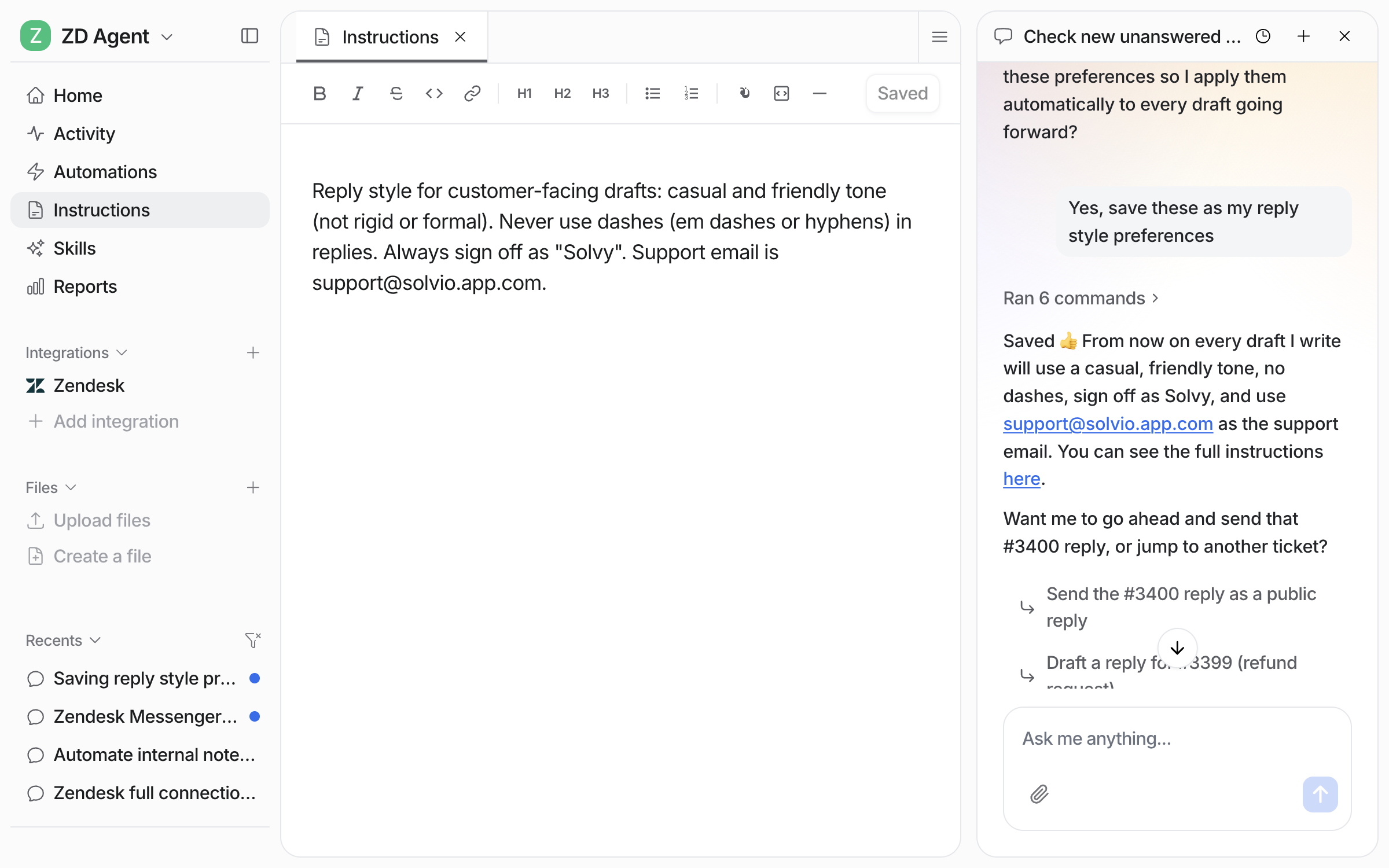
Task: Add a new file with plus icon
Action: click(253, 487)
